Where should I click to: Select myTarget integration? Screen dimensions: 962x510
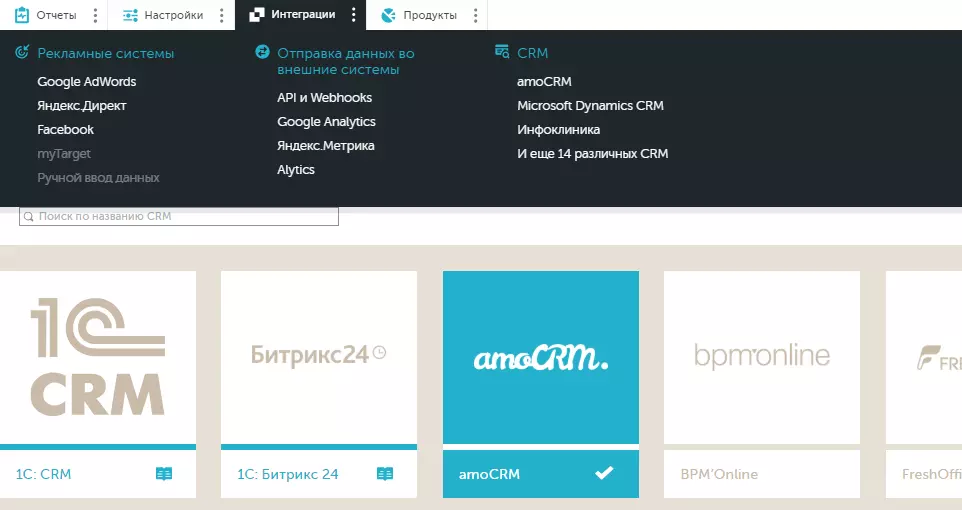[x=64, y=154]
